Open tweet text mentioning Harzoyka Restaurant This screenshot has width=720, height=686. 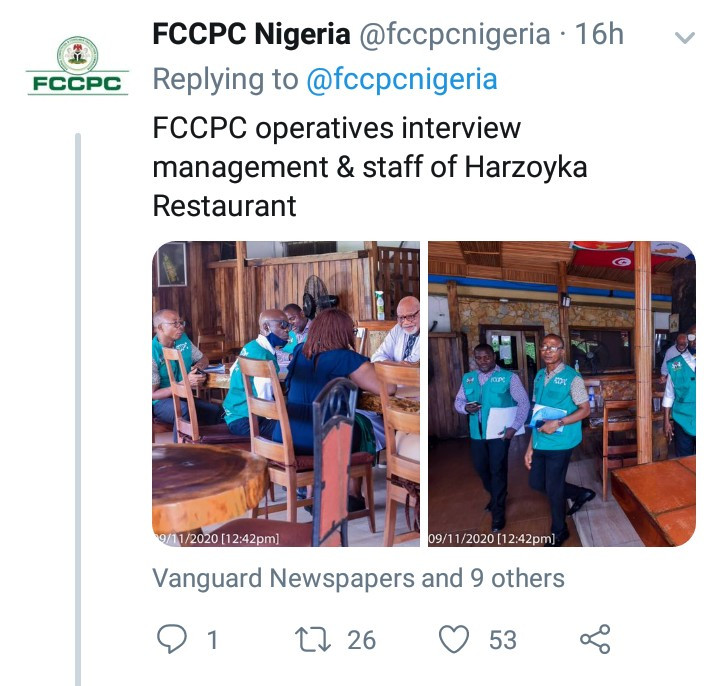[x=369, y=167]
